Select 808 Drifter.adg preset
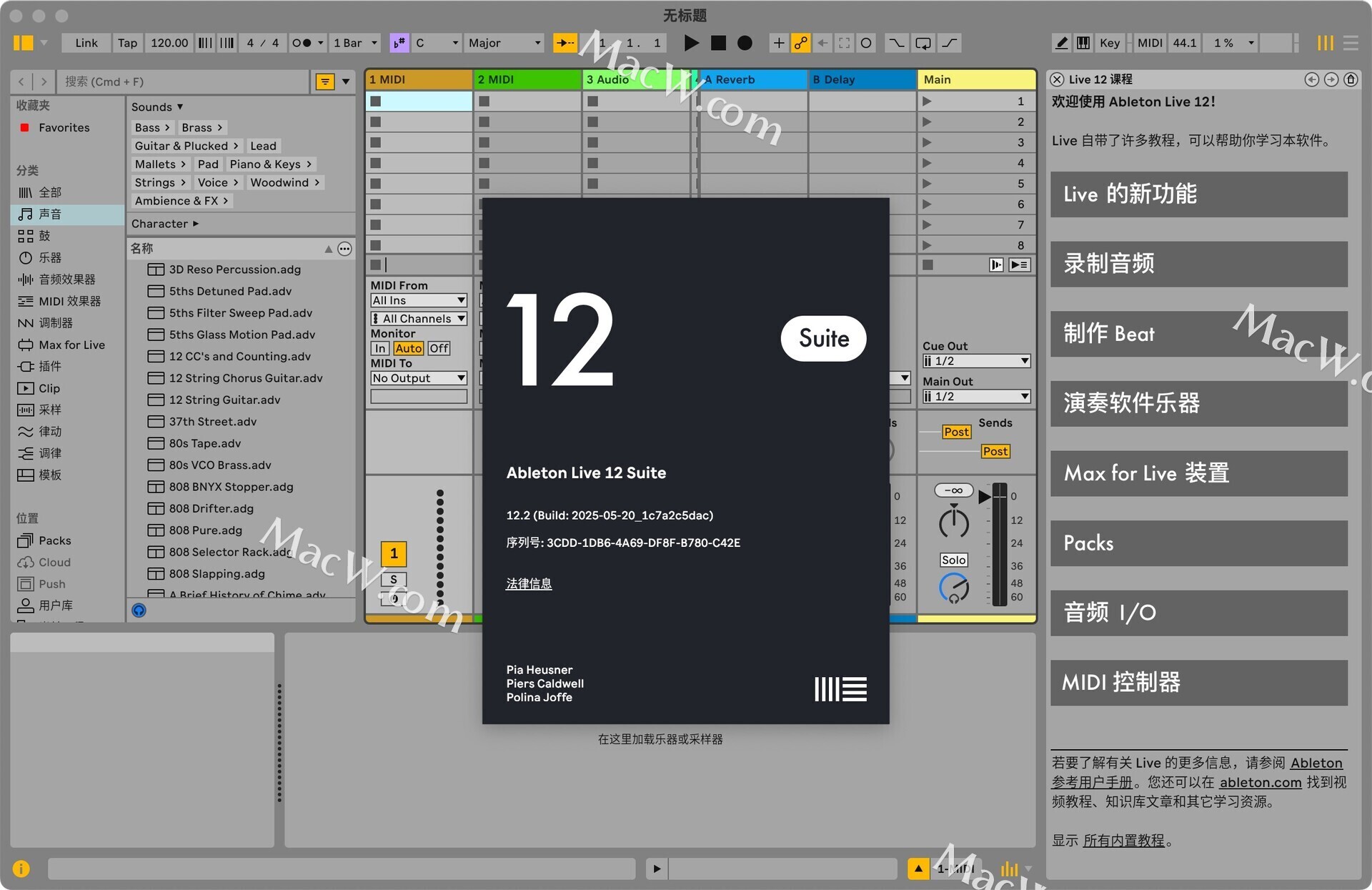1372x890 pixels. [x=211, y=508]
